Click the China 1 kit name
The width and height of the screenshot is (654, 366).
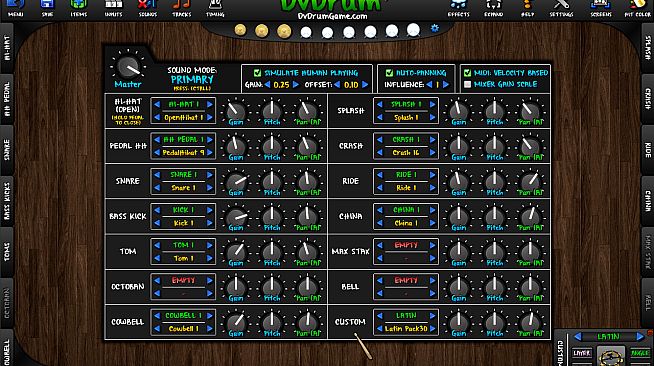click(406, 210)
